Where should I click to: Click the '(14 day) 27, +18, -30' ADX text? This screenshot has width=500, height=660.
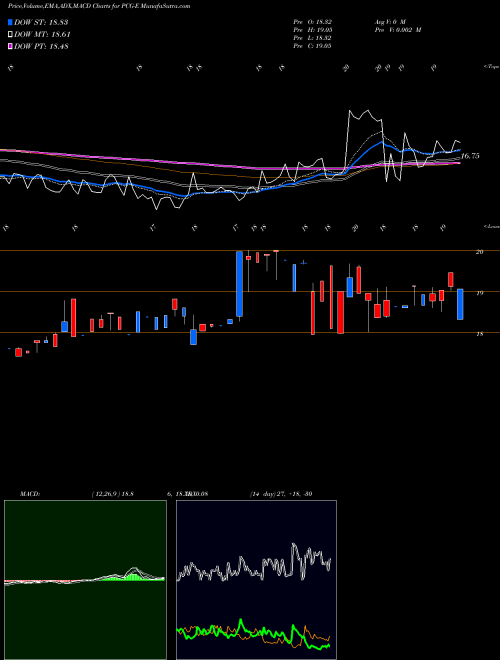point(281,494)
